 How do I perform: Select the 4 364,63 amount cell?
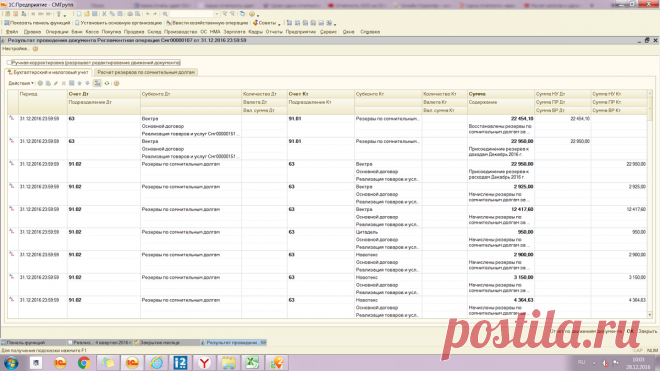500,300
